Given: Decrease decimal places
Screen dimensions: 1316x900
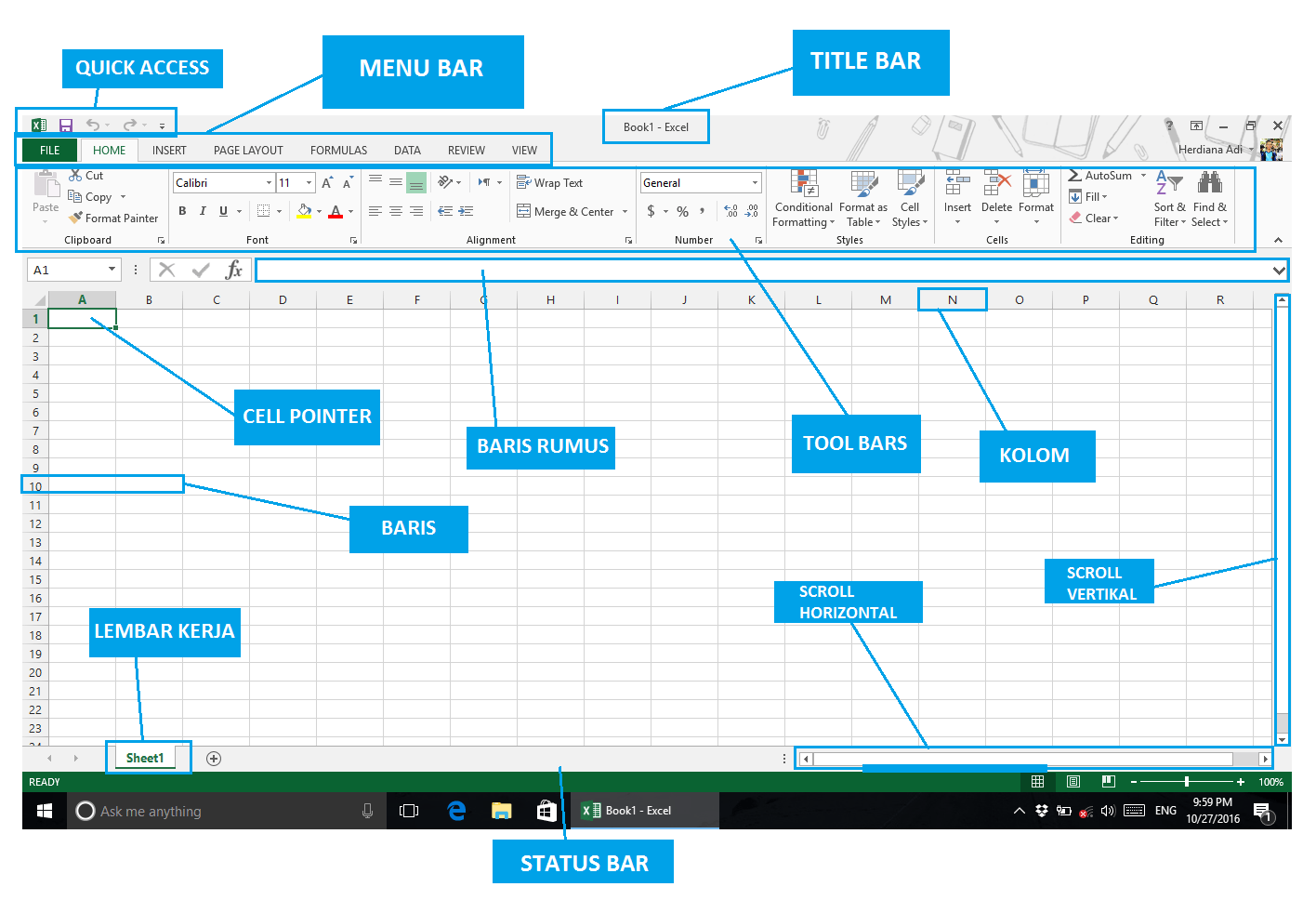Looking at the screenshot, I should [x=752, y=211].
